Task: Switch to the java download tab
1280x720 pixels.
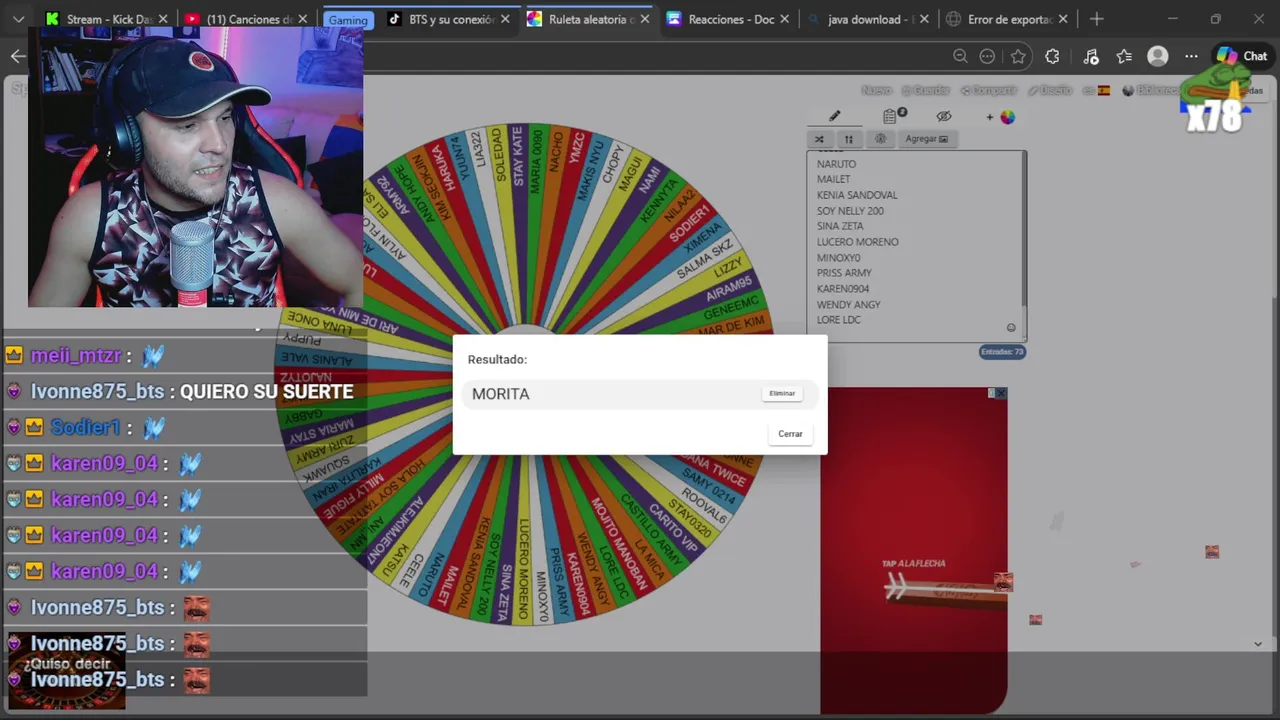Action: tap(868, 19)
